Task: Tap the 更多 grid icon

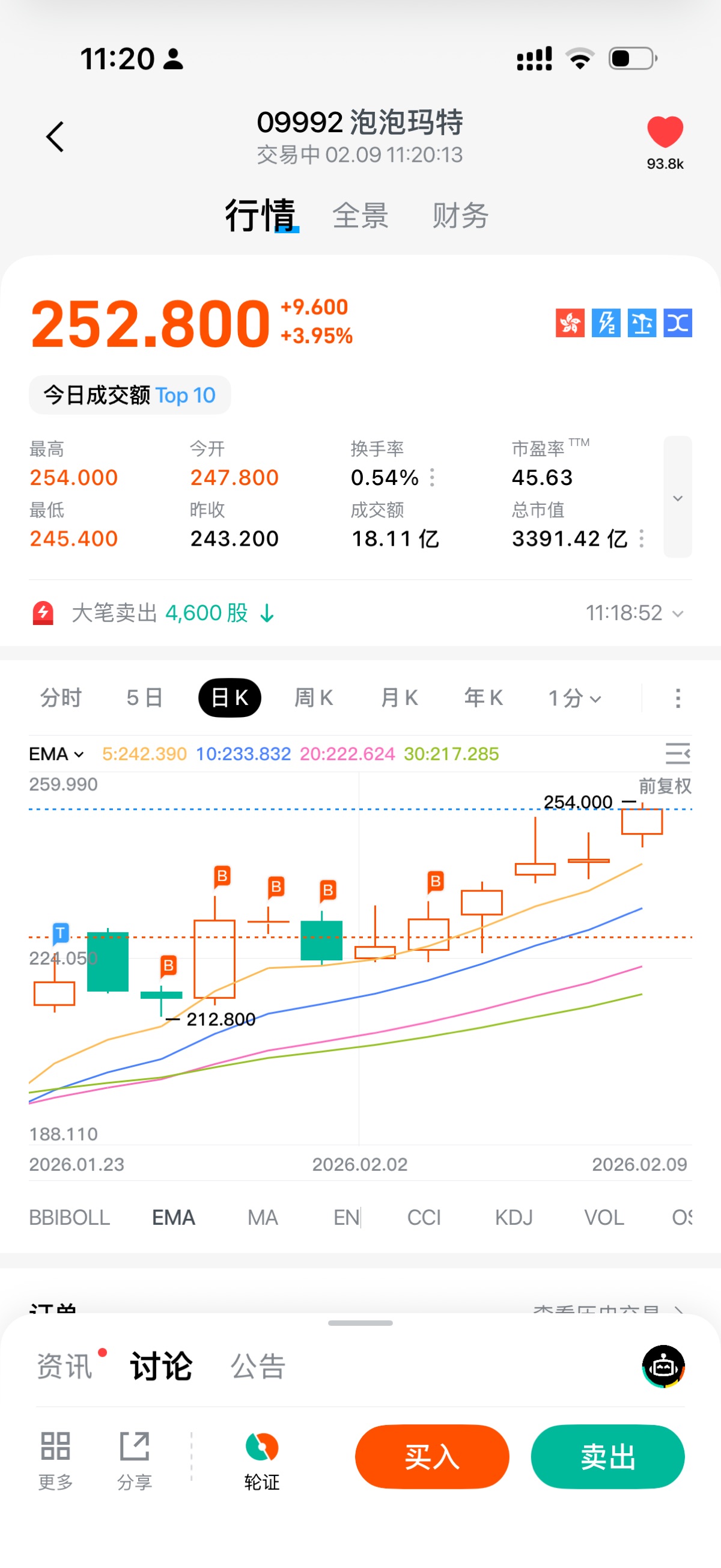Action: coord(55,1447)
